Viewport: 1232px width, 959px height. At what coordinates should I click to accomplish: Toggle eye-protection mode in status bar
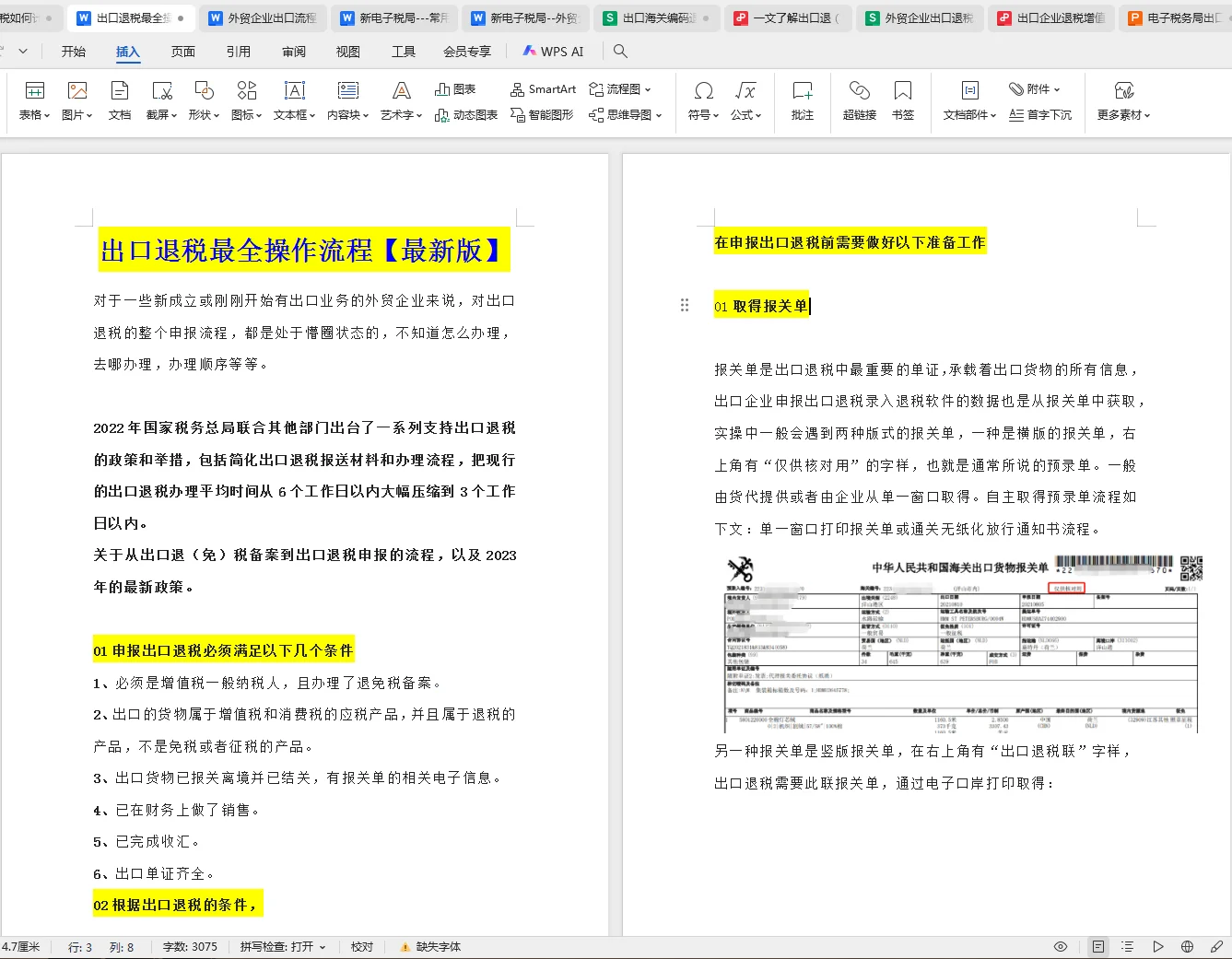(1060, 945)
